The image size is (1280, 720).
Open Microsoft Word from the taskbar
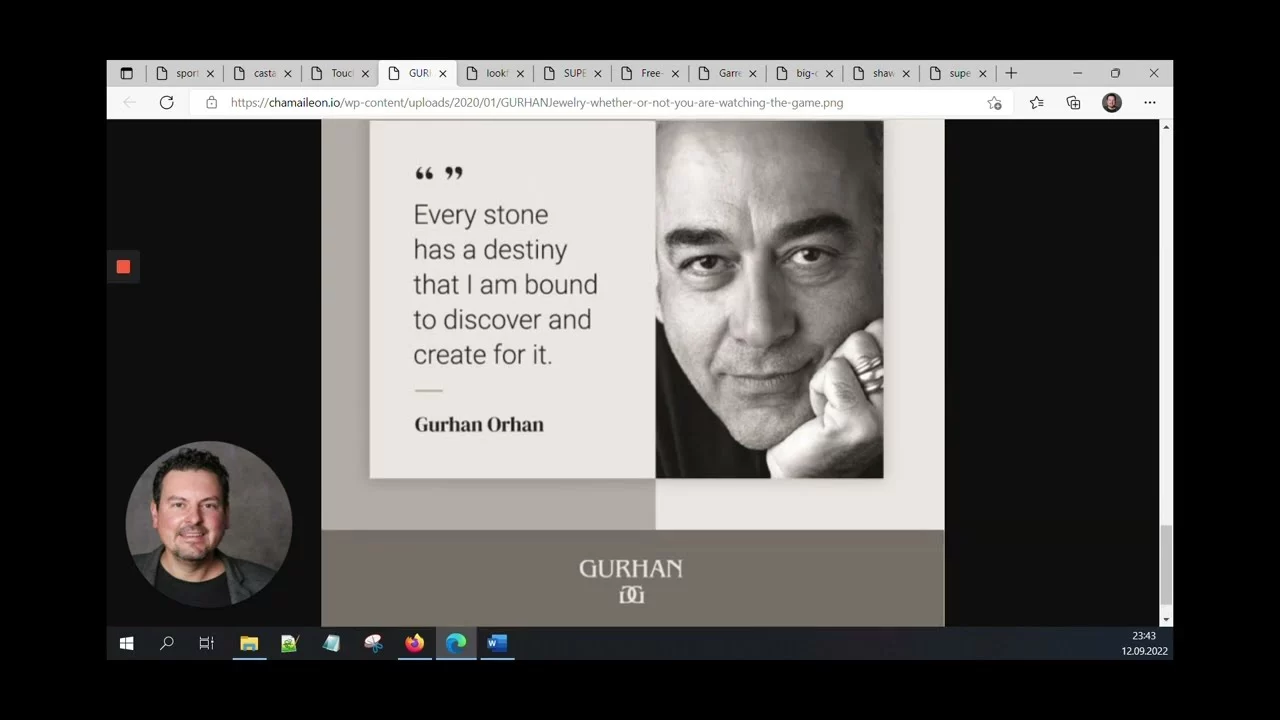(x=497, y=643)
